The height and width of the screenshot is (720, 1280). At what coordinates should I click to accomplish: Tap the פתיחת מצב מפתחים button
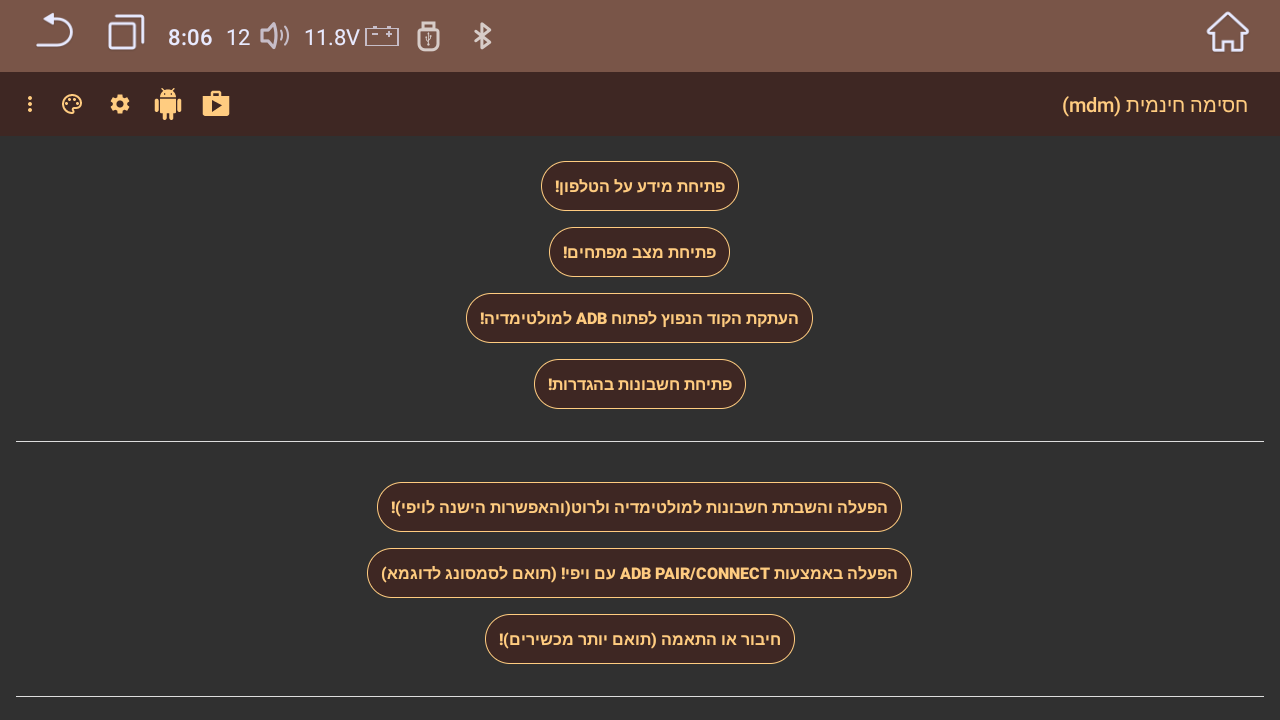(640, 252)
